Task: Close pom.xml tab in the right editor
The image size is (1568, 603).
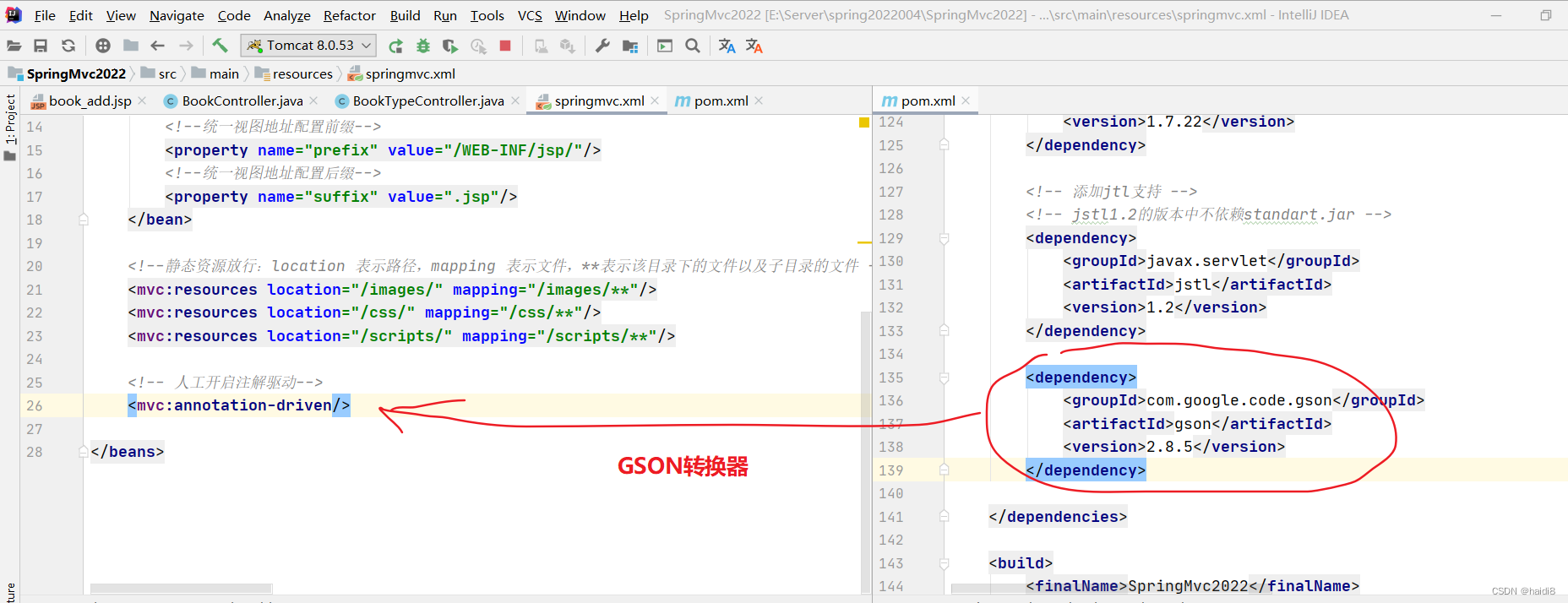Action: (966, 100)
